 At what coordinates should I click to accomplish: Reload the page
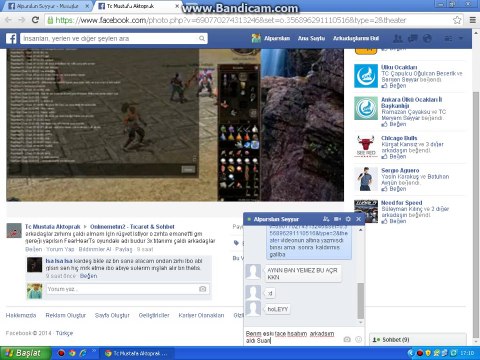click(35, 20)
